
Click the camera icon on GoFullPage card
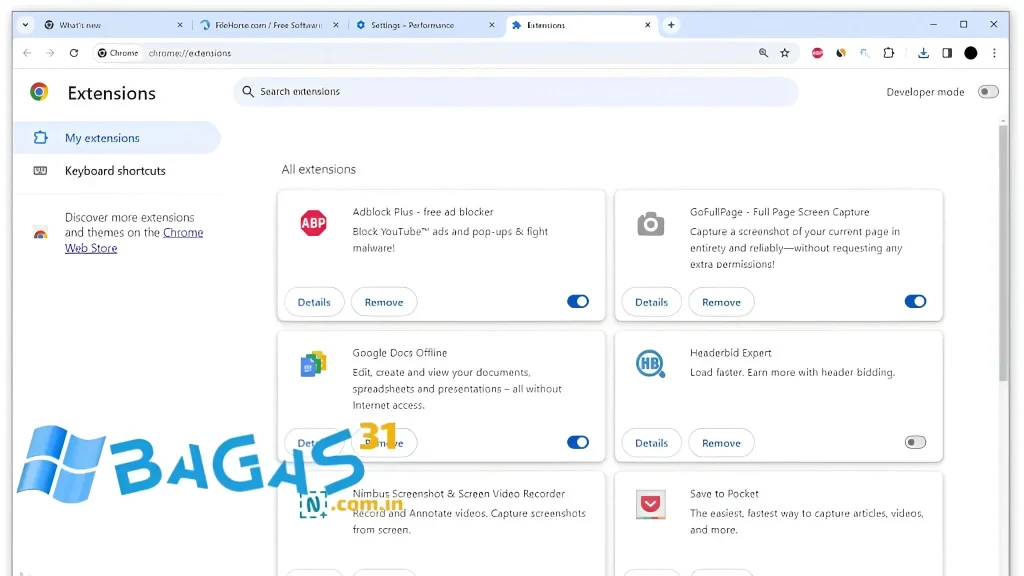point(650,223)
